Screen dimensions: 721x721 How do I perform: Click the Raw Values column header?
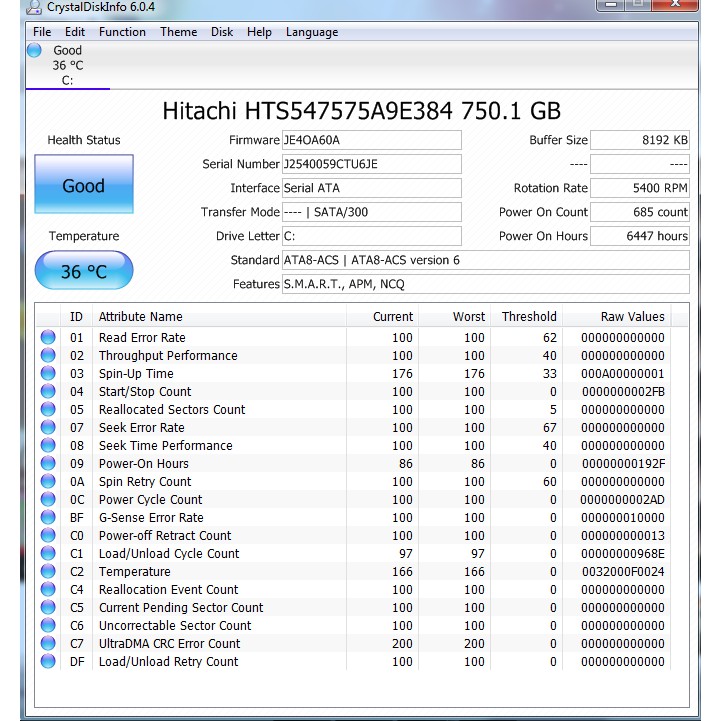(631, 317)
